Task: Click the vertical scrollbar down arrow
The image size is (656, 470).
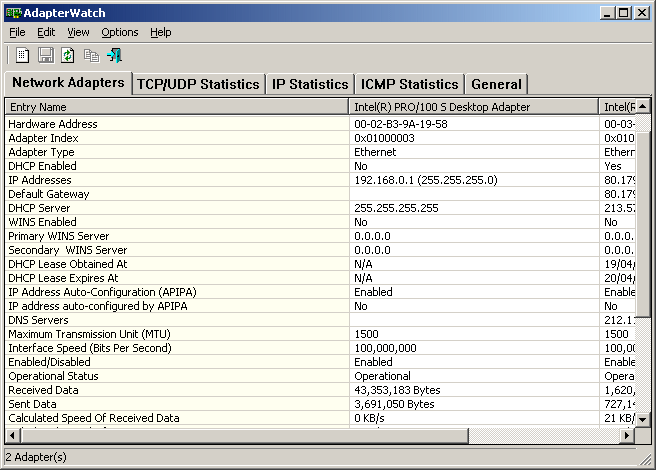Action: [x=644, y=420]
